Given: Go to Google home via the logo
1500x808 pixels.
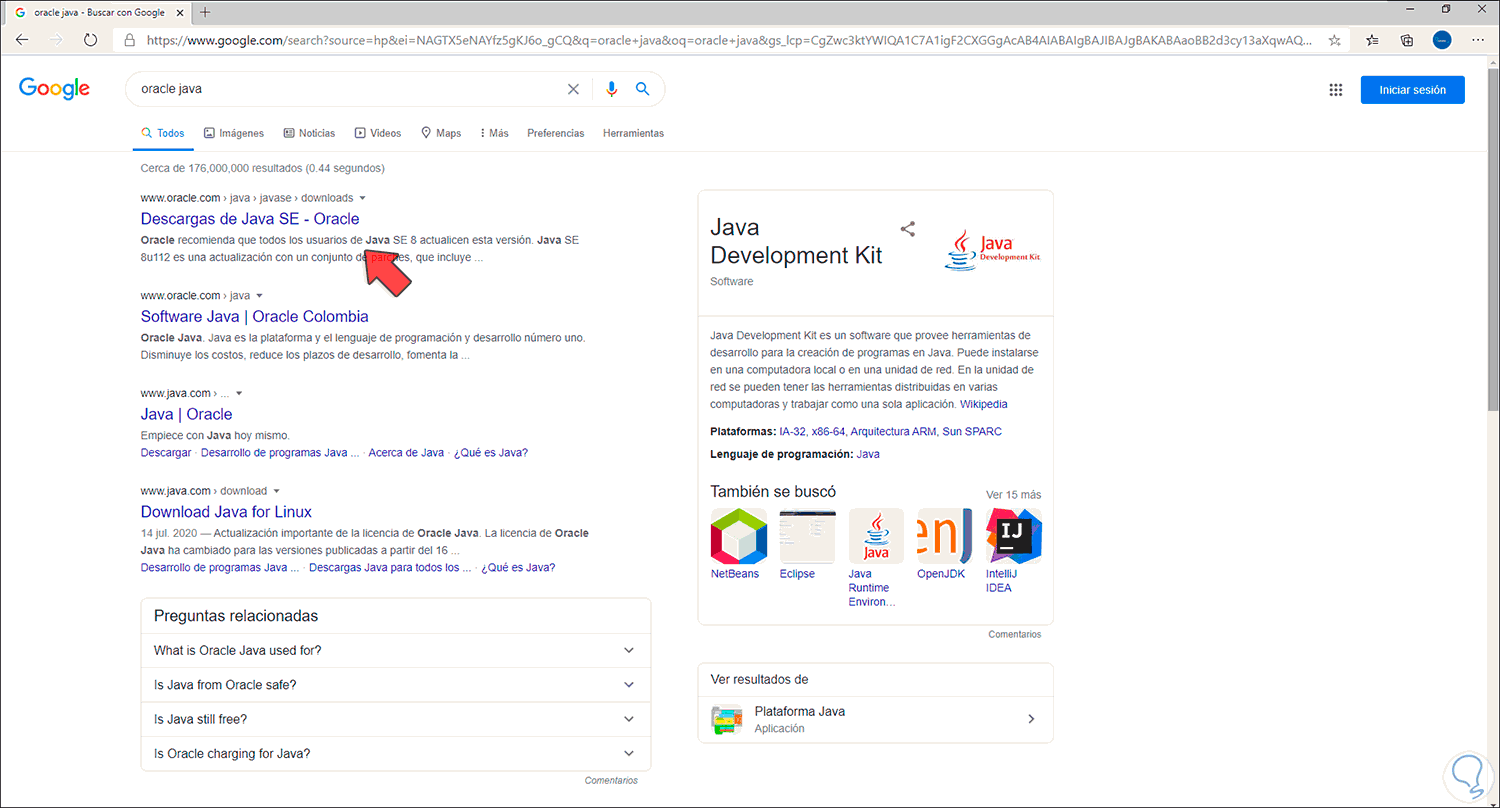Looking at the screenshot, I should (x=54, y=89).
